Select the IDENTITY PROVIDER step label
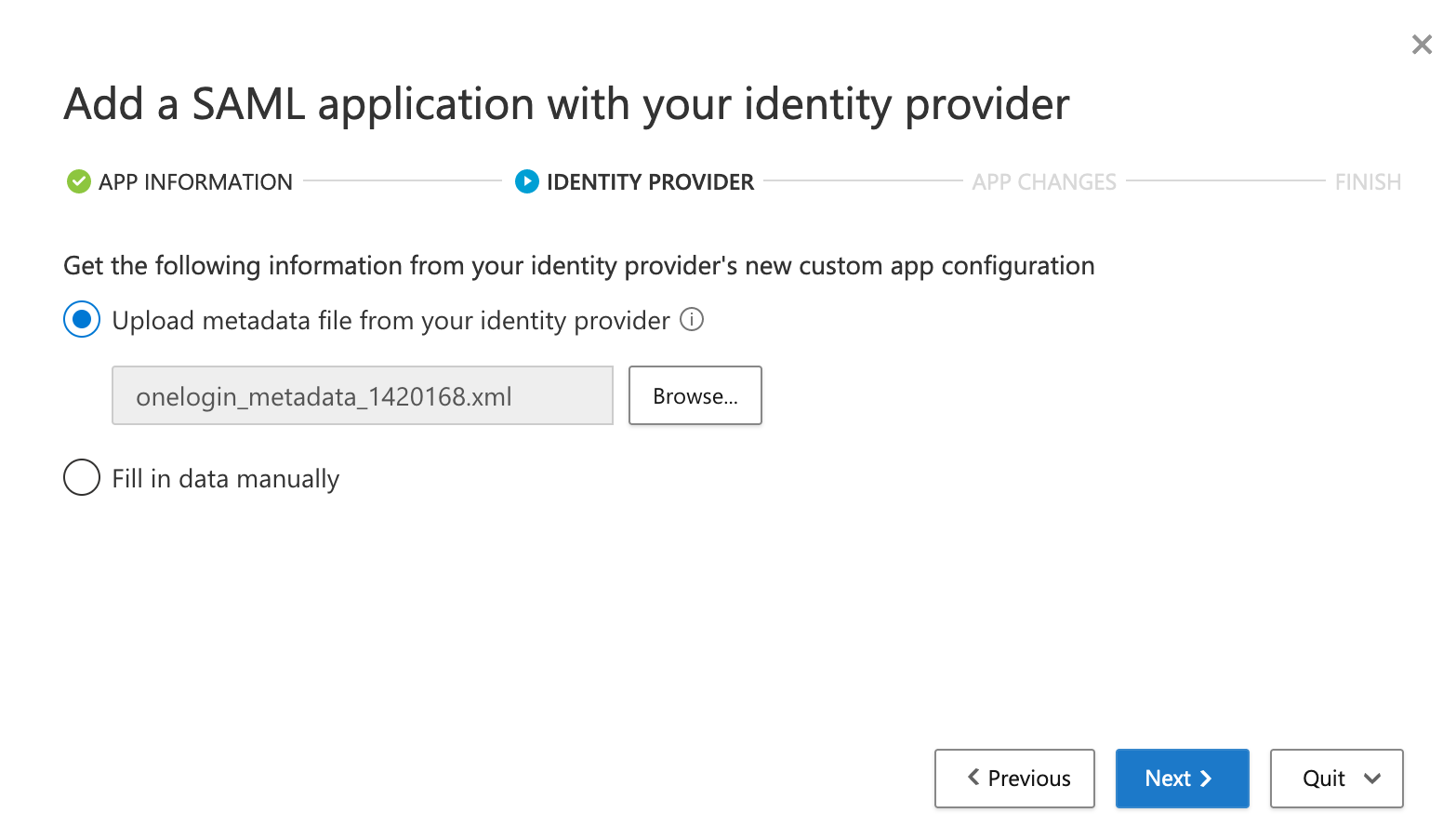Image resolution: width=1456 pixels, height=826 pixels. 650,182
